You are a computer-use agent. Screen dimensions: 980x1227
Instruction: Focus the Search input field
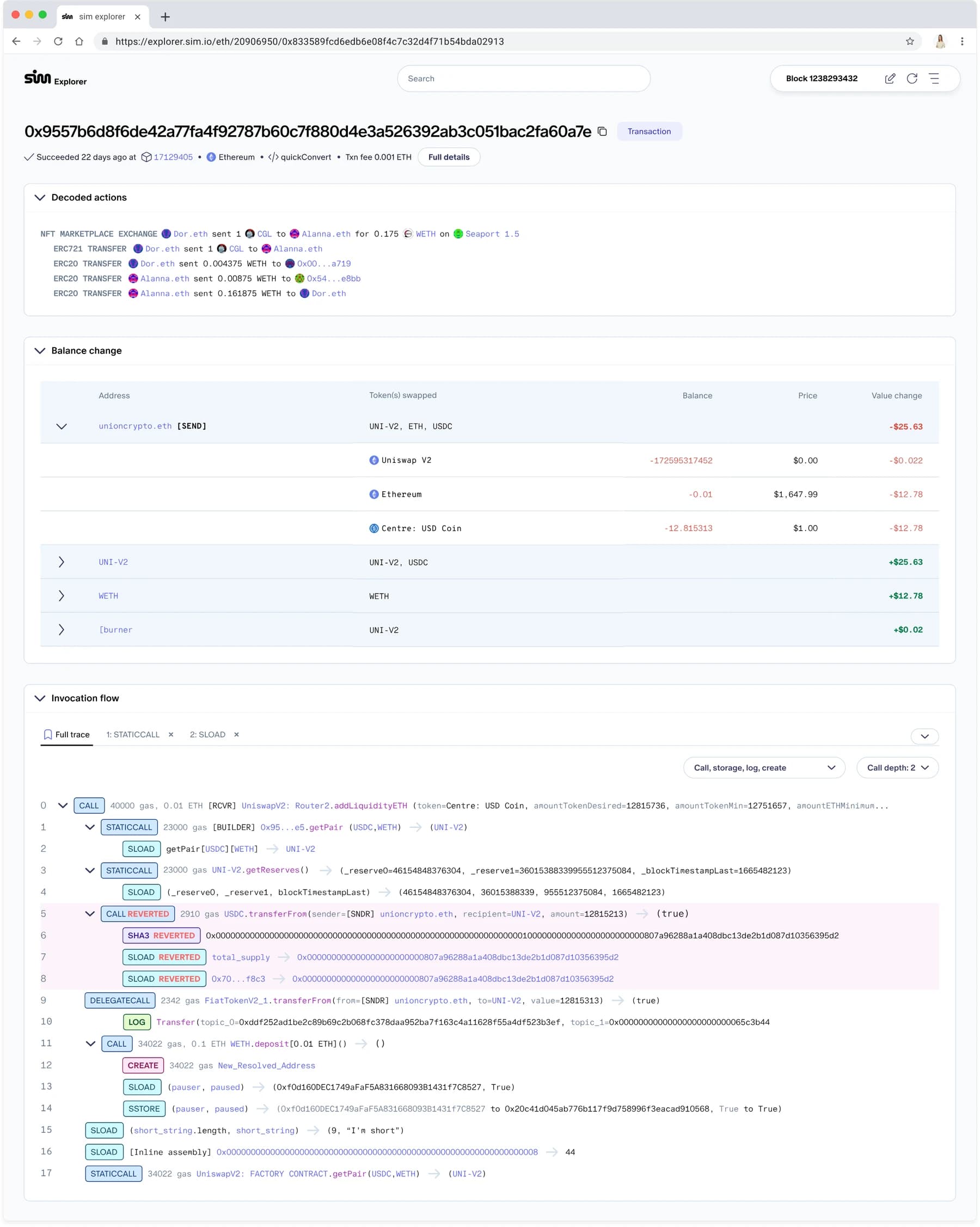524,78
